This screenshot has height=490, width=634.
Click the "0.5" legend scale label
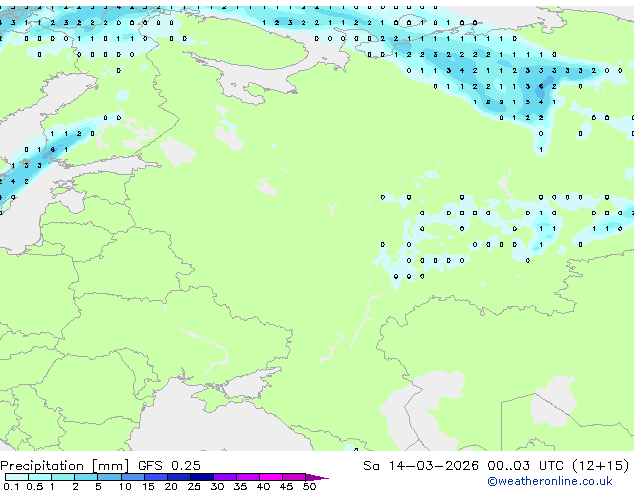point(34,486)
